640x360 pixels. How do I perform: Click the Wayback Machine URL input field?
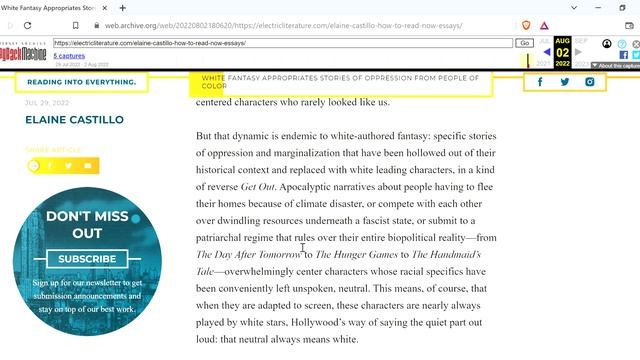tap(283, 43)
